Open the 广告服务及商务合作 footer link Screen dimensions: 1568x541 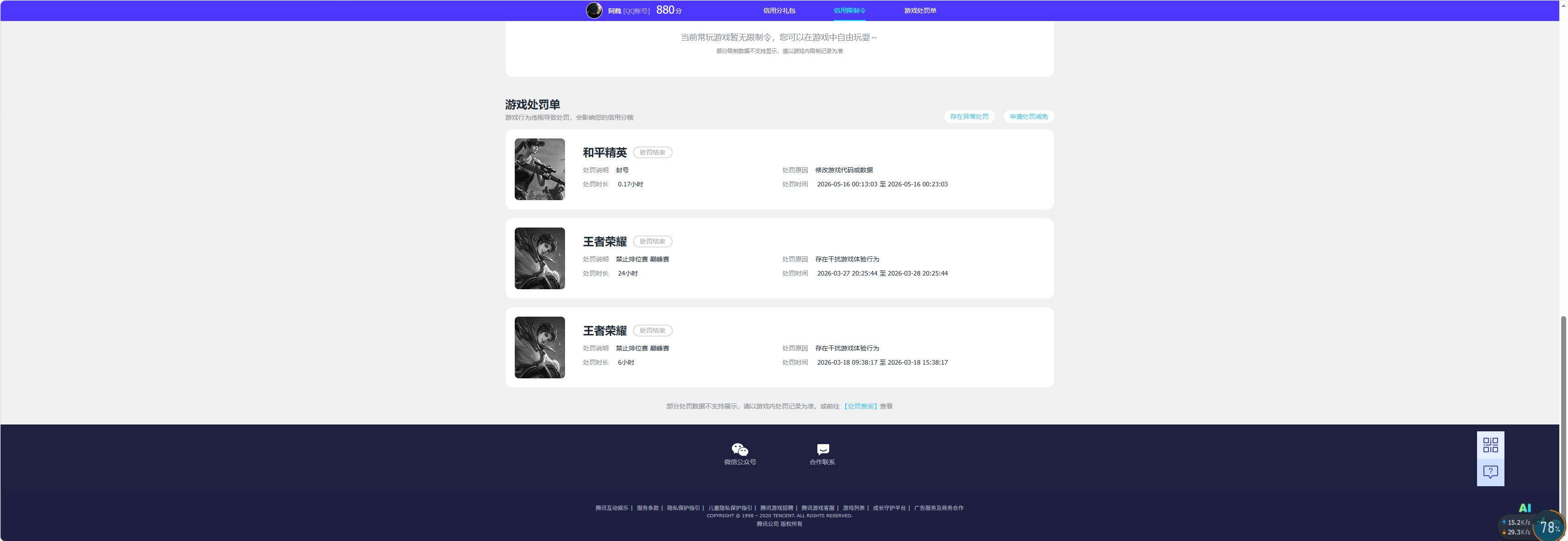939,508
